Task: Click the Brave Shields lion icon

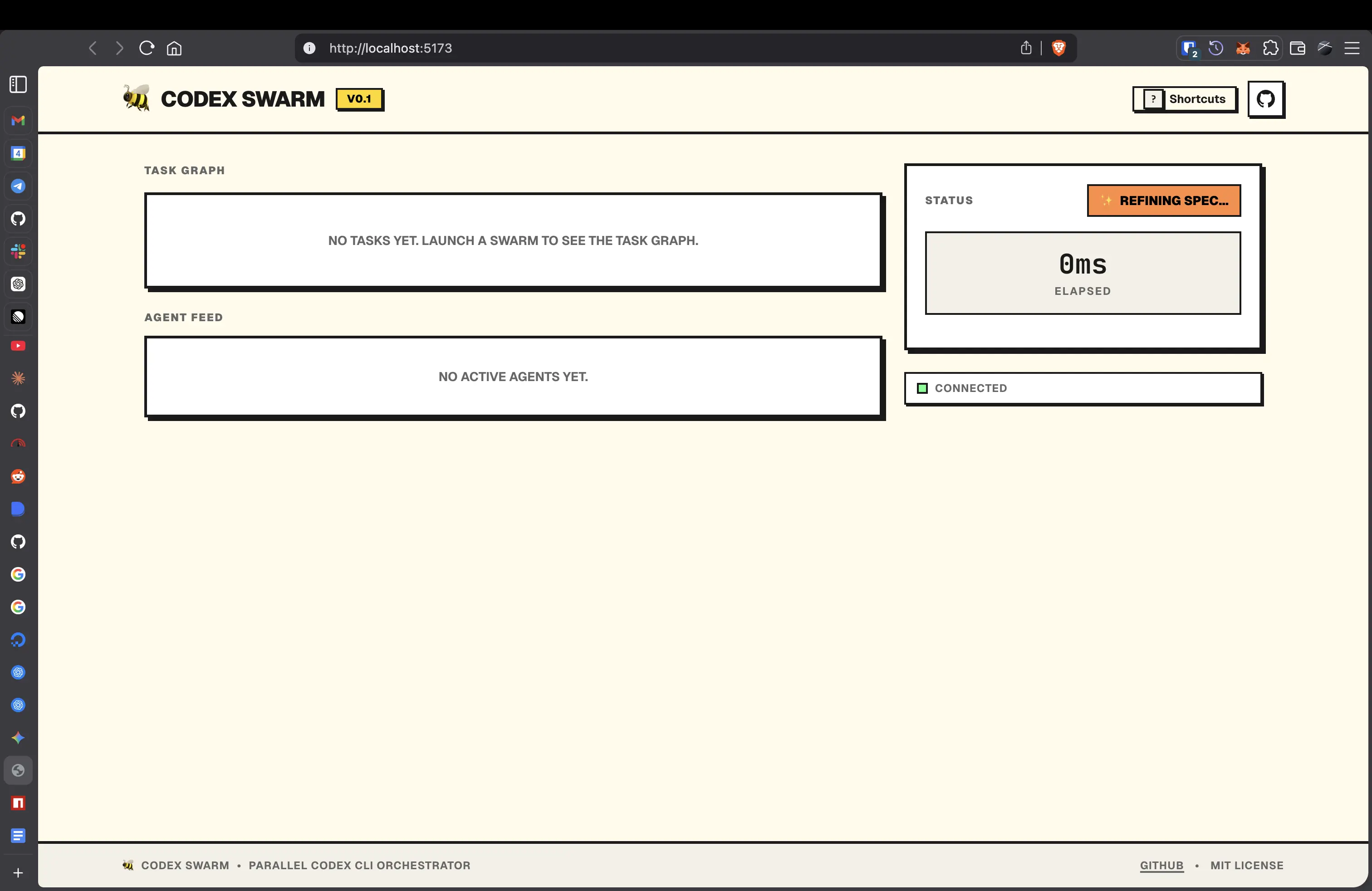Action: coord(1058,48)
